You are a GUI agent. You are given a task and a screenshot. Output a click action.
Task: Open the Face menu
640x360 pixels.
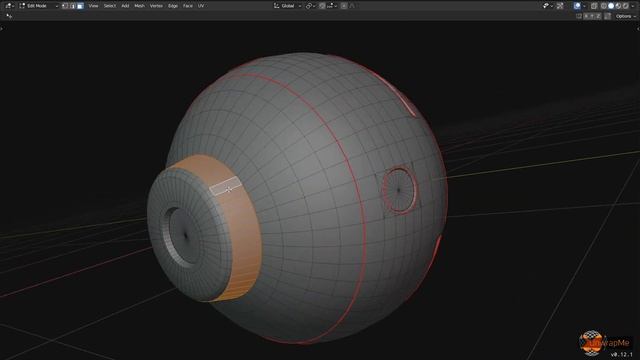click(188, 6)
